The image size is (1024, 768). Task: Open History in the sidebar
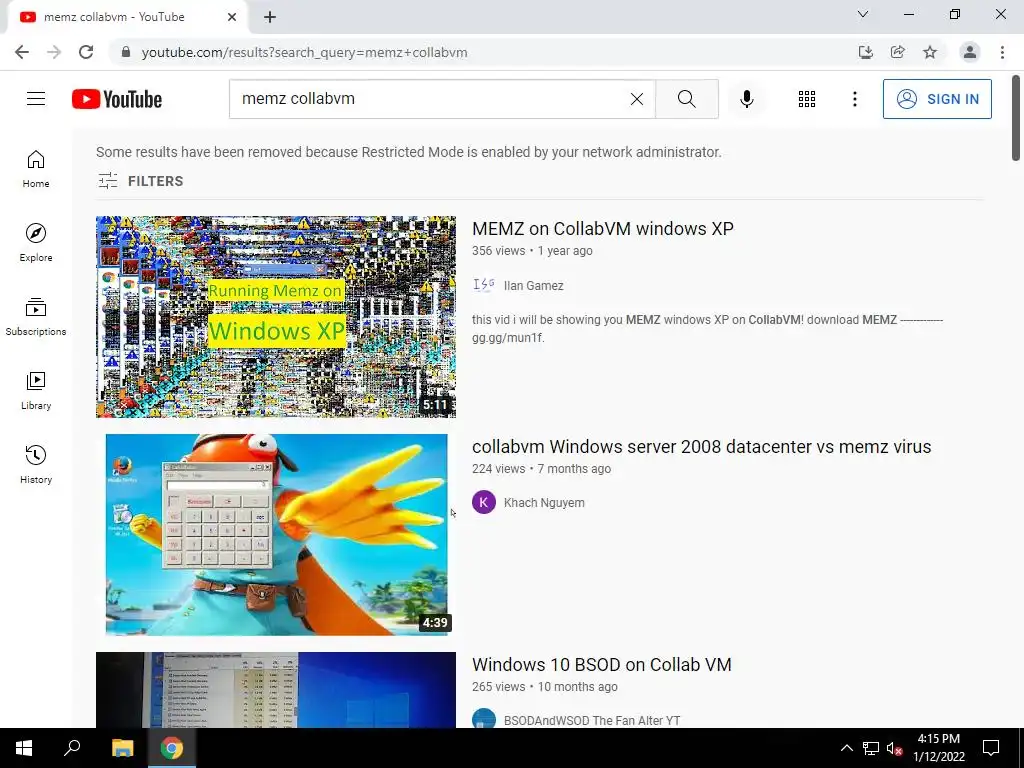click(36, 464)
